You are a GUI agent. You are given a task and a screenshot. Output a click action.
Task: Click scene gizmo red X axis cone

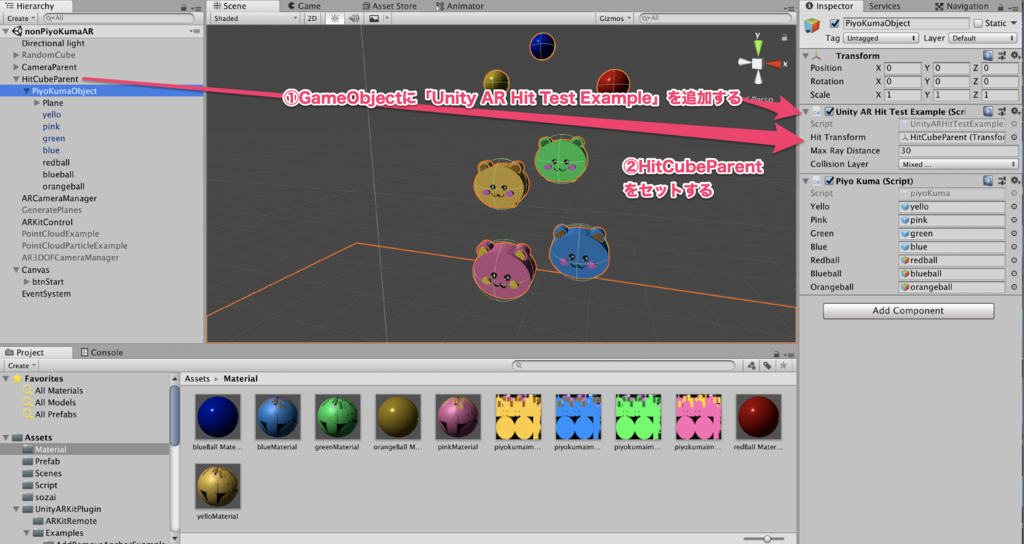tap(774, 64)
